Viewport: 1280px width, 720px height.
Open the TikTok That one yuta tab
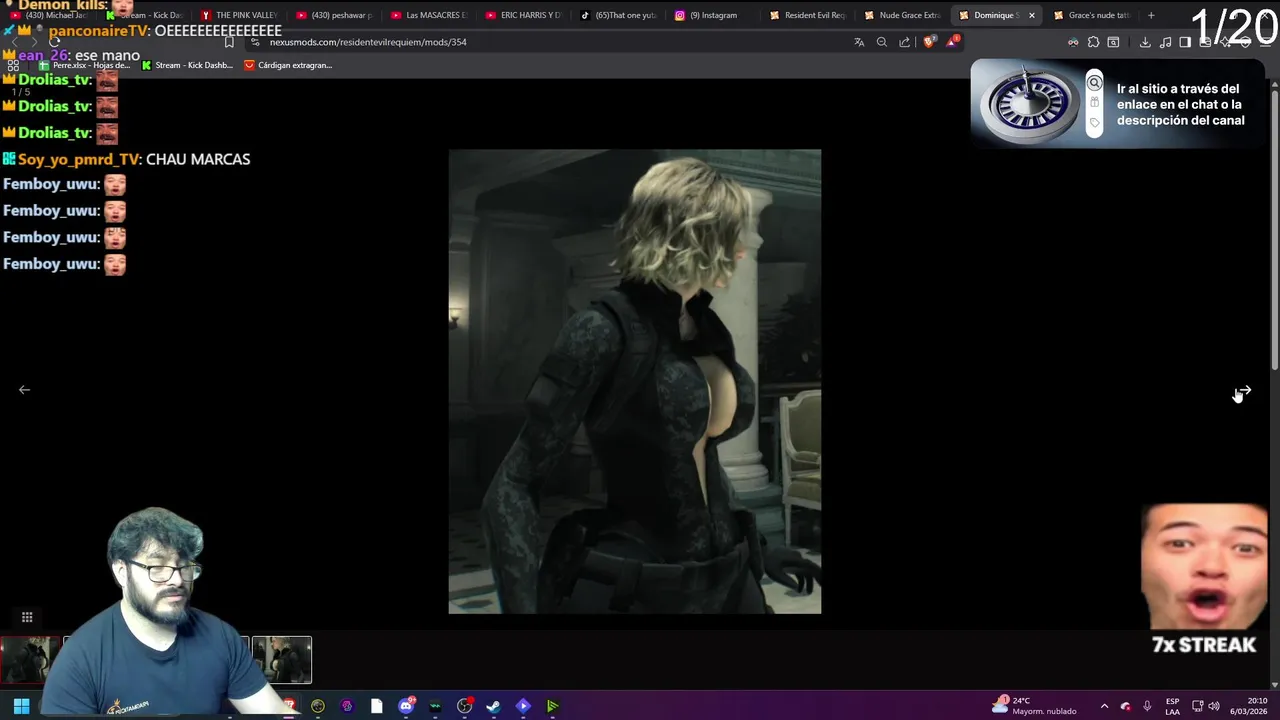click(x=619, y=15)
